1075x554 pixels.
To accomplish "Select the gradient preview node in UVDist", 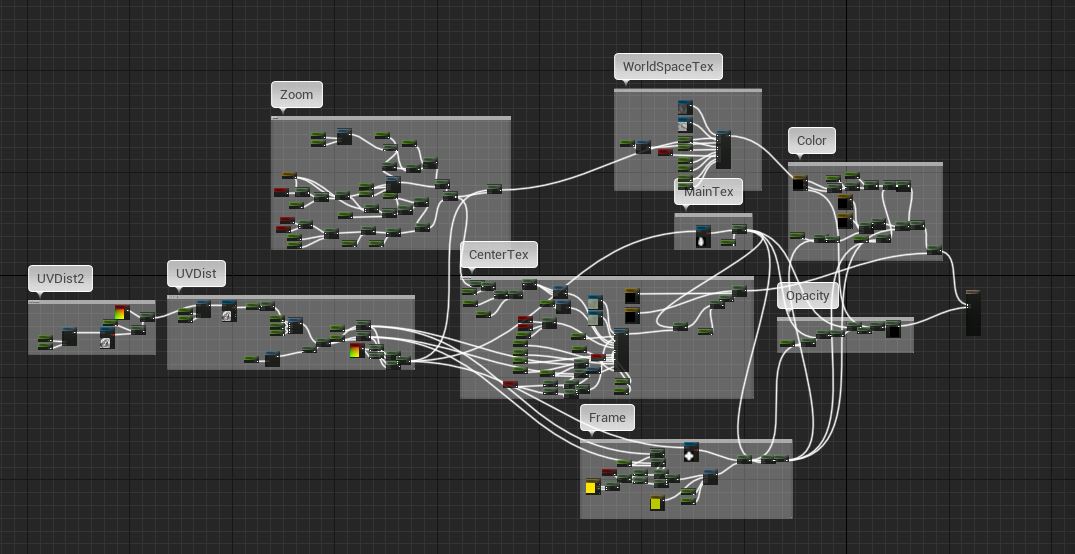I will [x=356, y=350].
